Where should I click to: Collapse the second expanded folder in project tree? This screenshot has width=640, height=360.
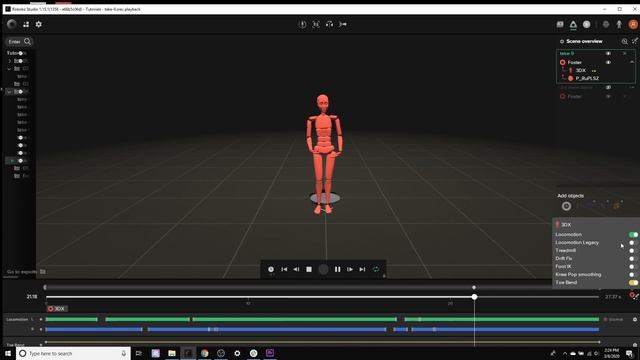[x=9, y=69]
